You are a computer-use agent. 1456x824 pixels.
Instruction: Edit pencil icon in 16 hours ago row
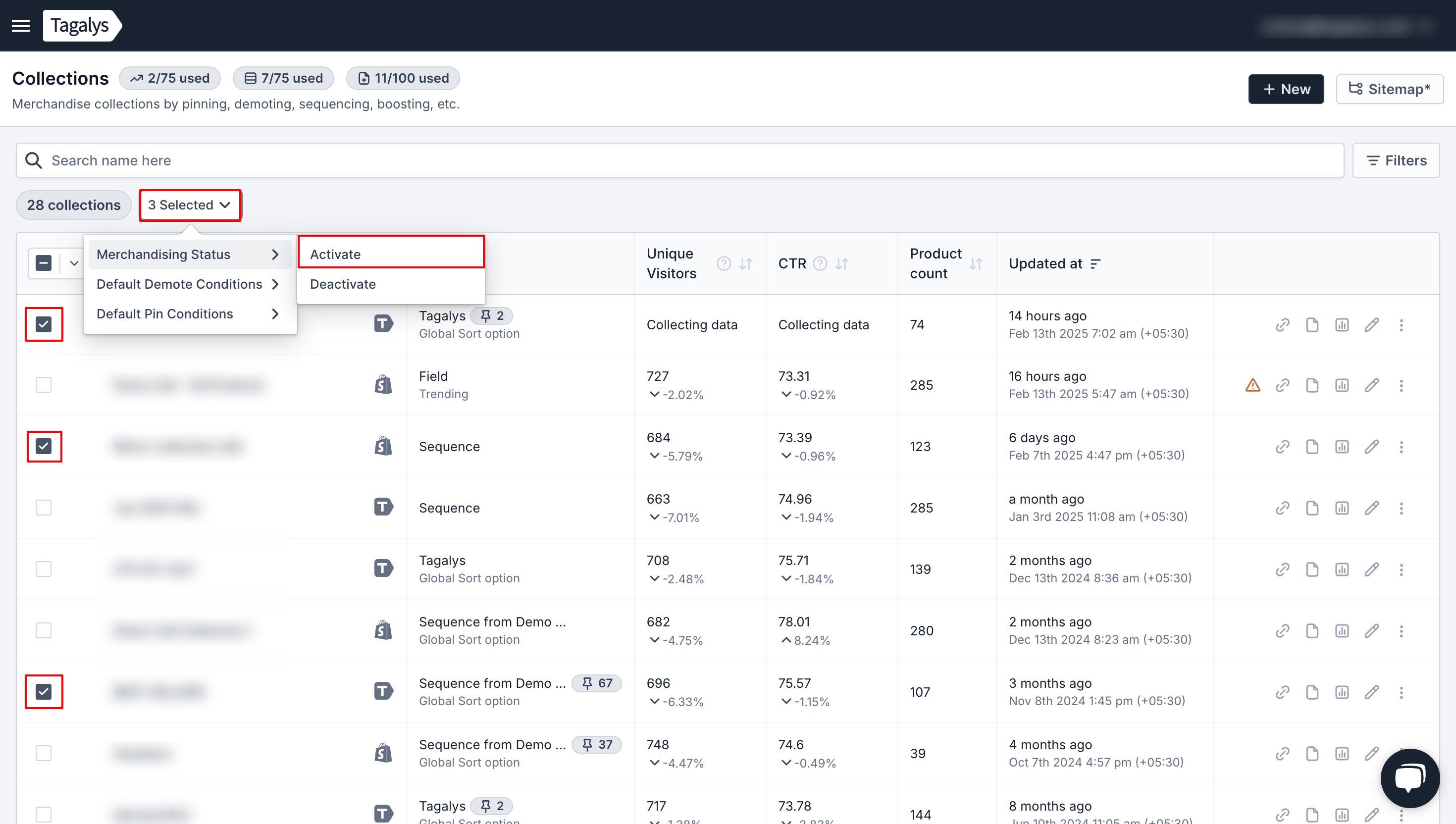pos(1372,385)
